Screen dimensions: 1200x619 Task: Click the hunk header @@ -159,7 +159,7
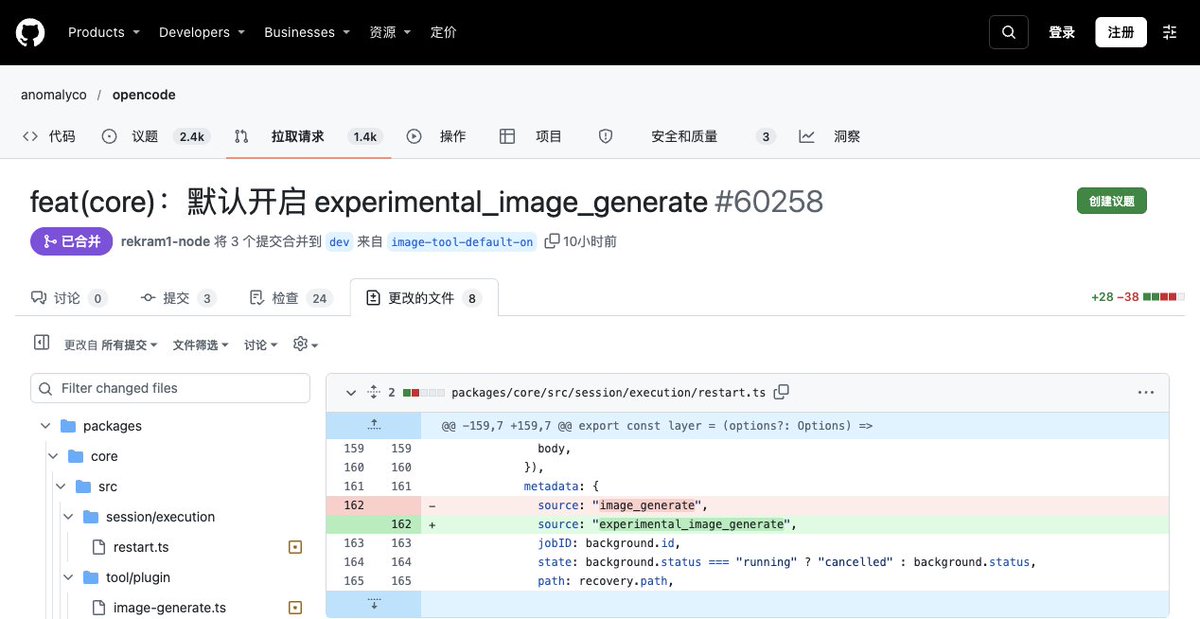point(657,425)
